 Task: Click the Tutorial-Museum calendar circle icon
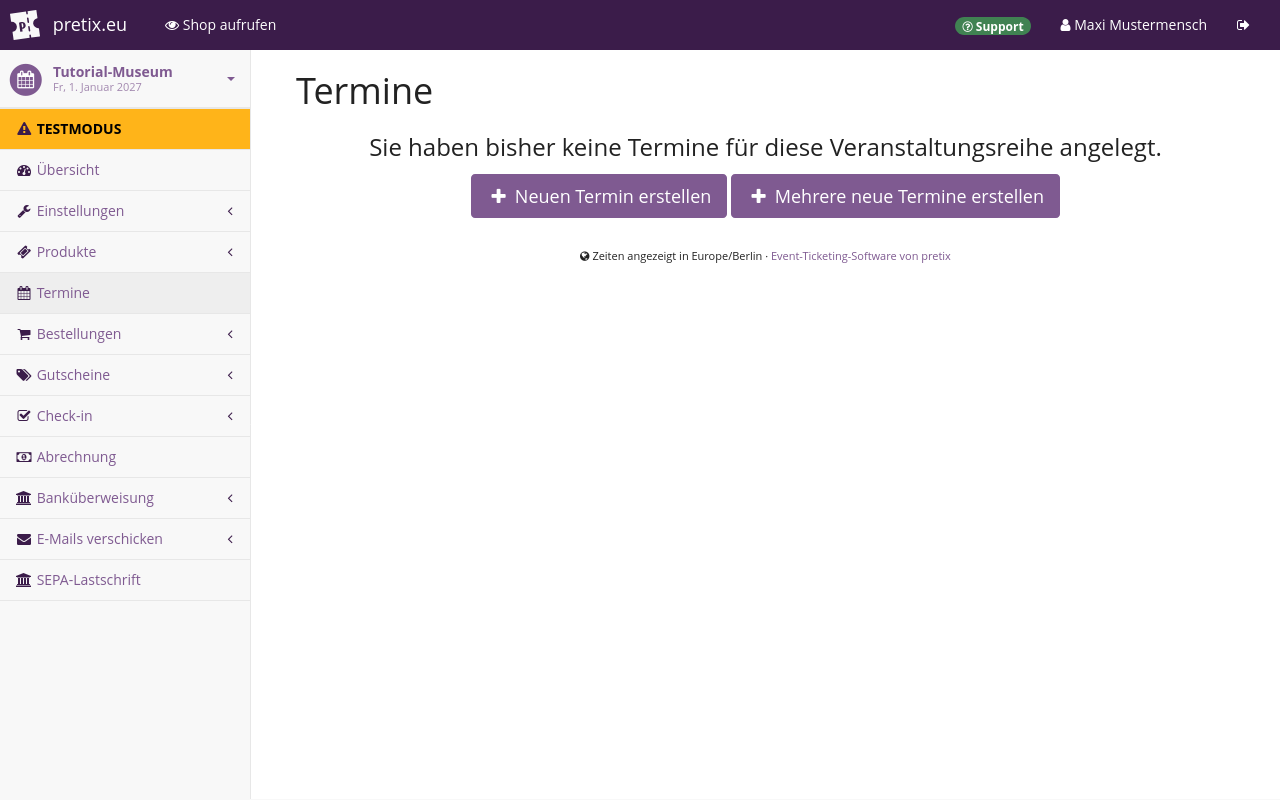click(26, 80)
